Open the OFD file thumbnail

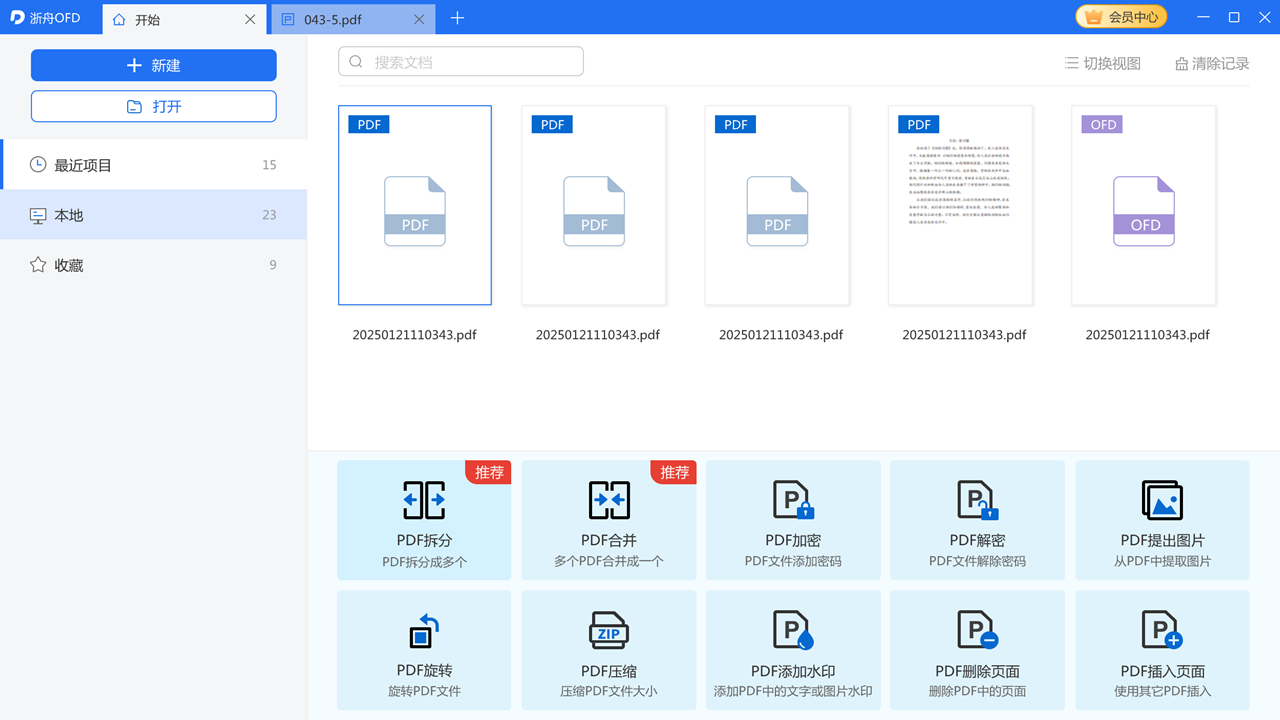(x=1144, y=205)
